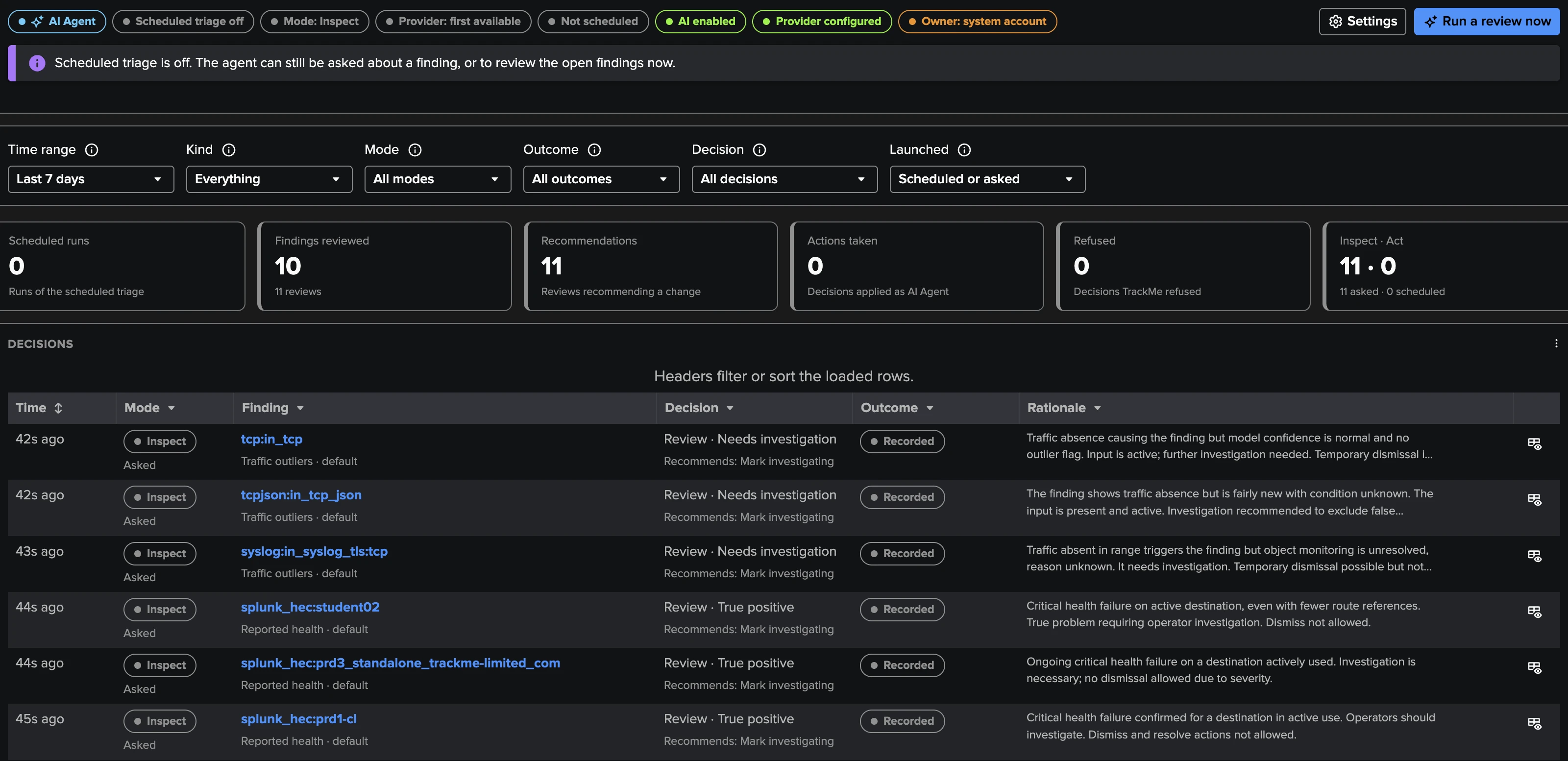Screen dimensions: 1568x761
Task: Open the All modes dropdown
Action: coord(438,179)
